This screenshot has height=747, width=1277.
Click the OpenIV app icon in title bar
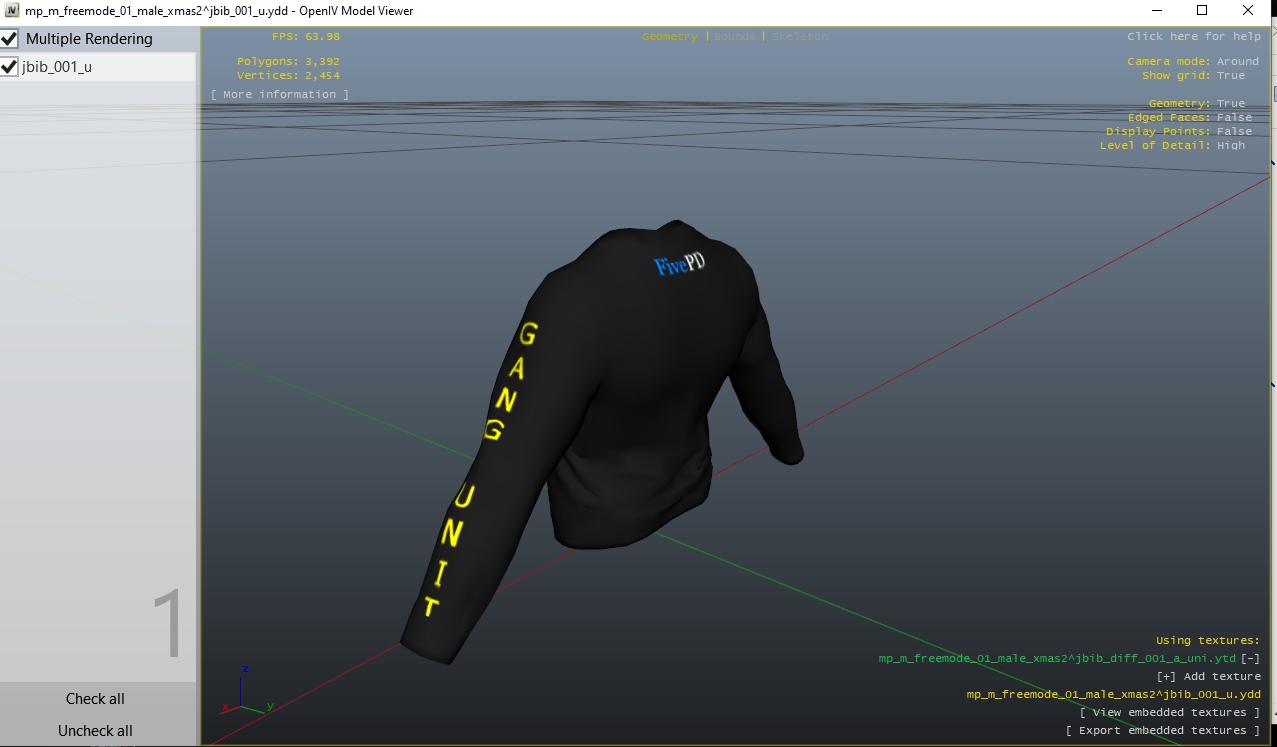[x=12, y=11]
